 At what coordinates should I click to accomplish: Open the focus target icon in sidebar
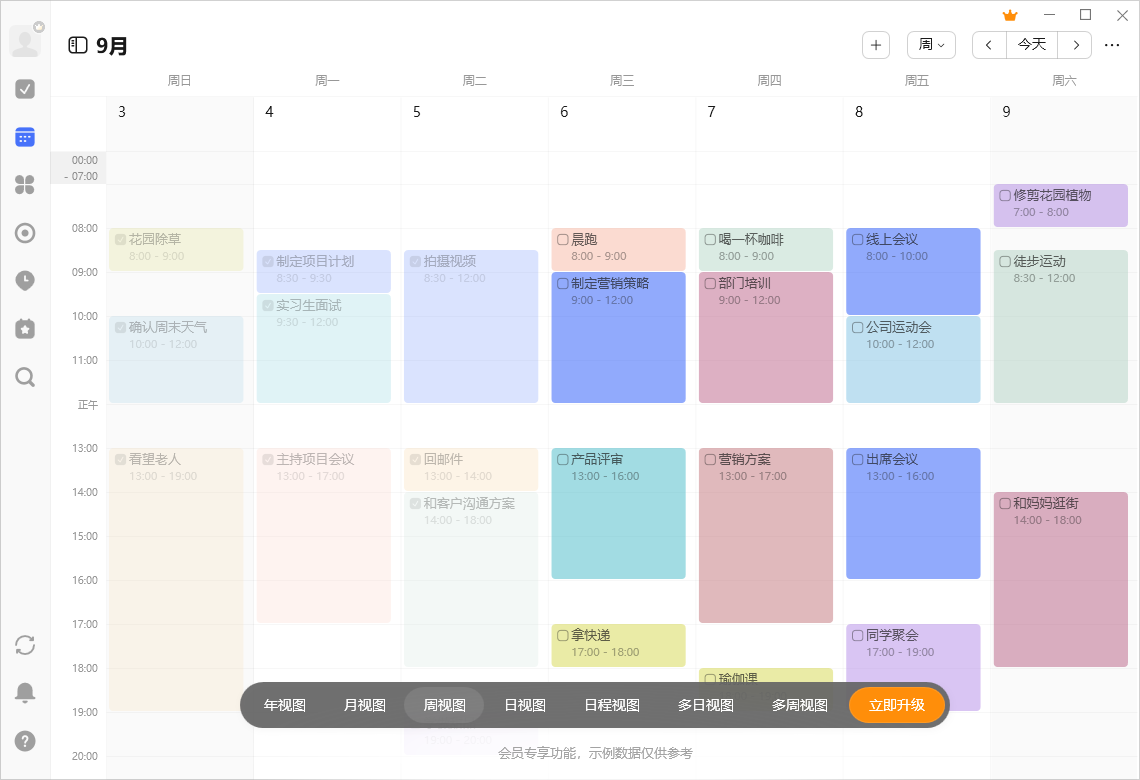25,233
